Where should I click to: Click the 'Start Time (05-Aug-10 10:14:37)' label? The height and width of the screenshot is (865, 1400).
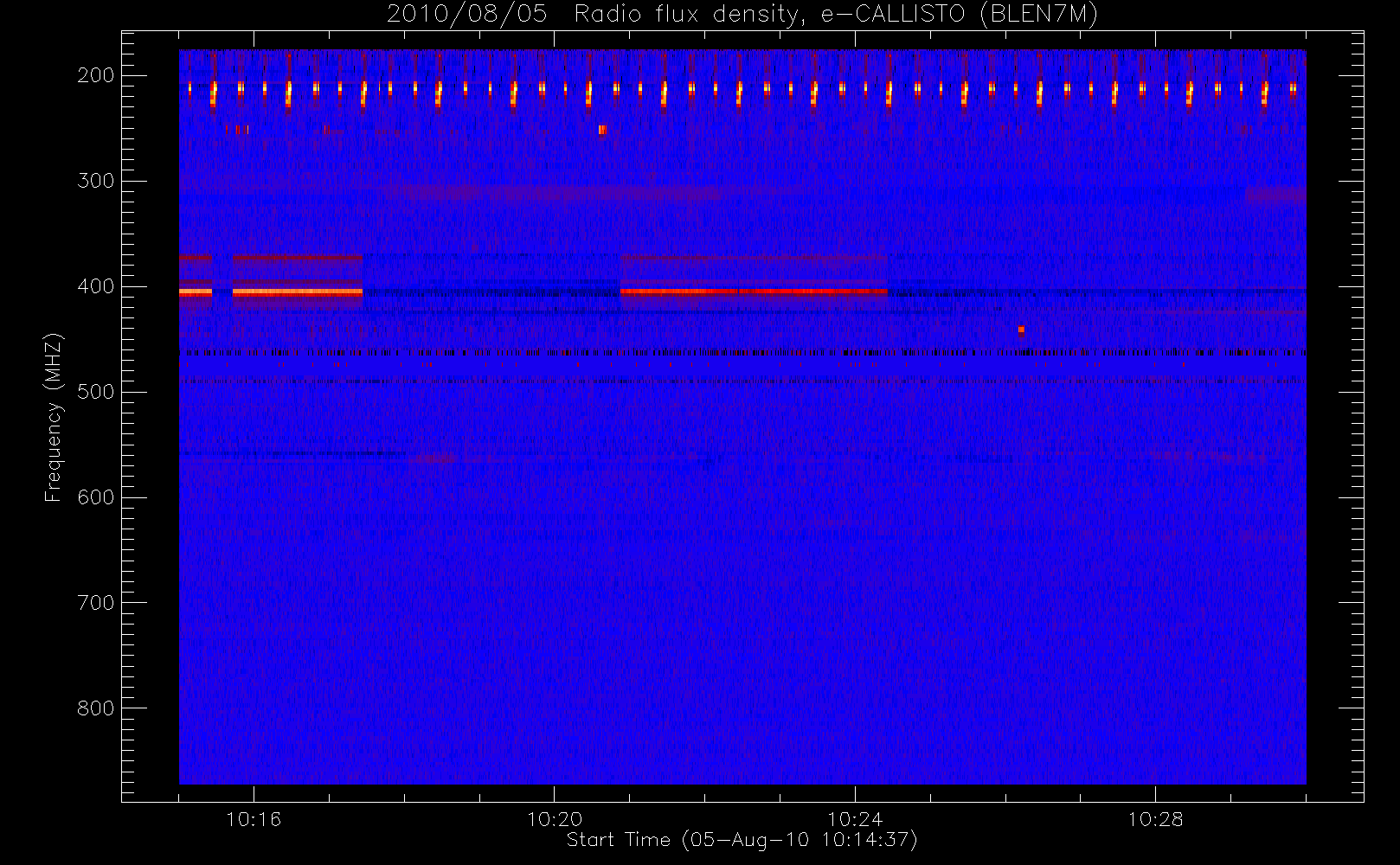tap(742, 840)
